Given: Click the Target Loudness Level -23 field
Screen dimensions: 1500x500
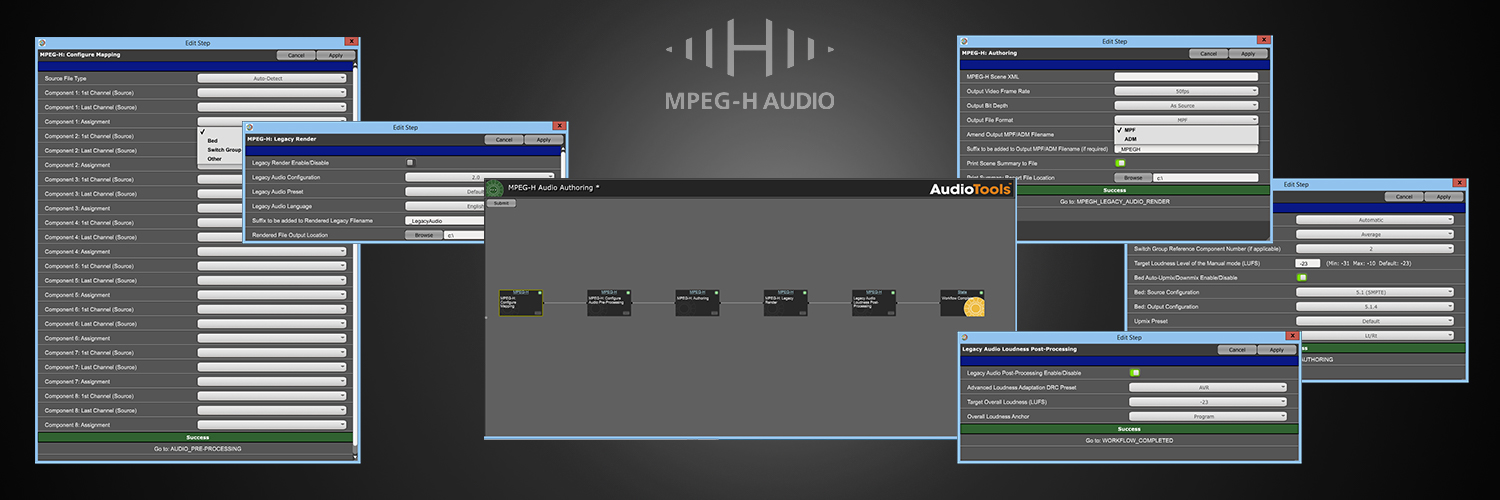Looking at the screenshot, I should [1309, 262].
